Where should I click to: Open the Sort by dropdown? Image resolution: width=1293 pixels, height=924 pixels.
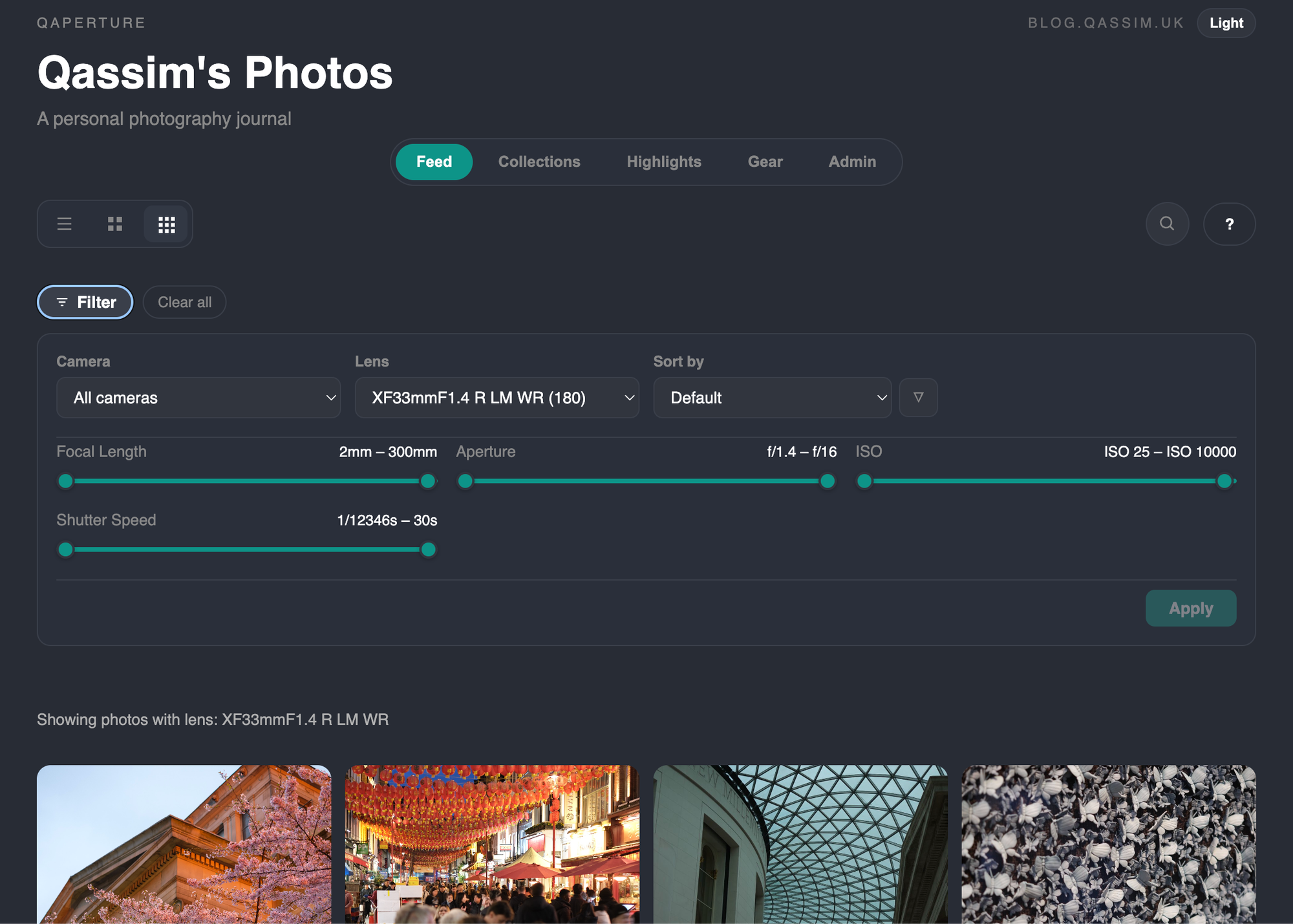772,398
